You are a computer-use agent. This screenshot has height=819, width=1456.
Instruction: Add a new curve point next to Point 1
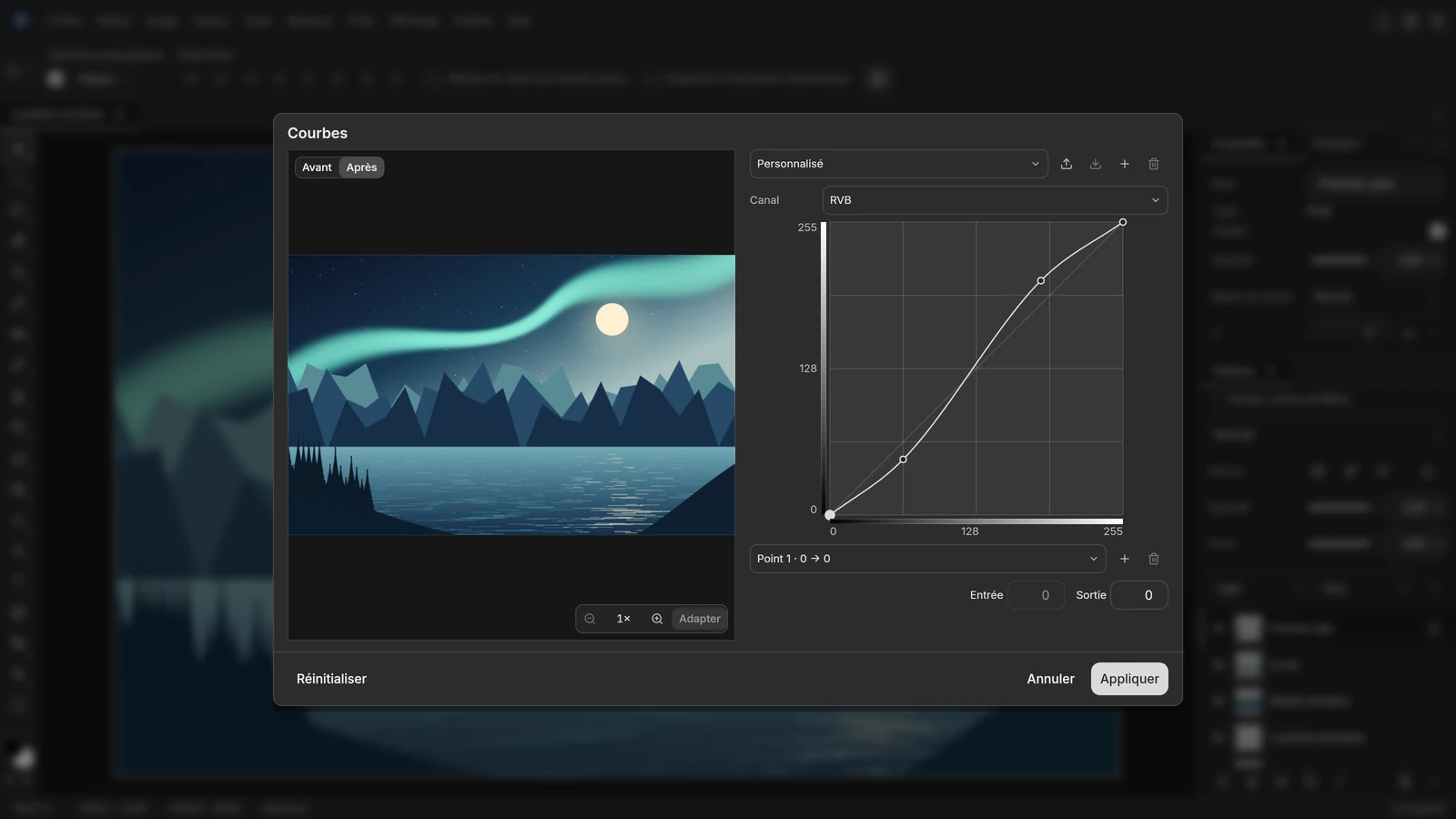1125,559
